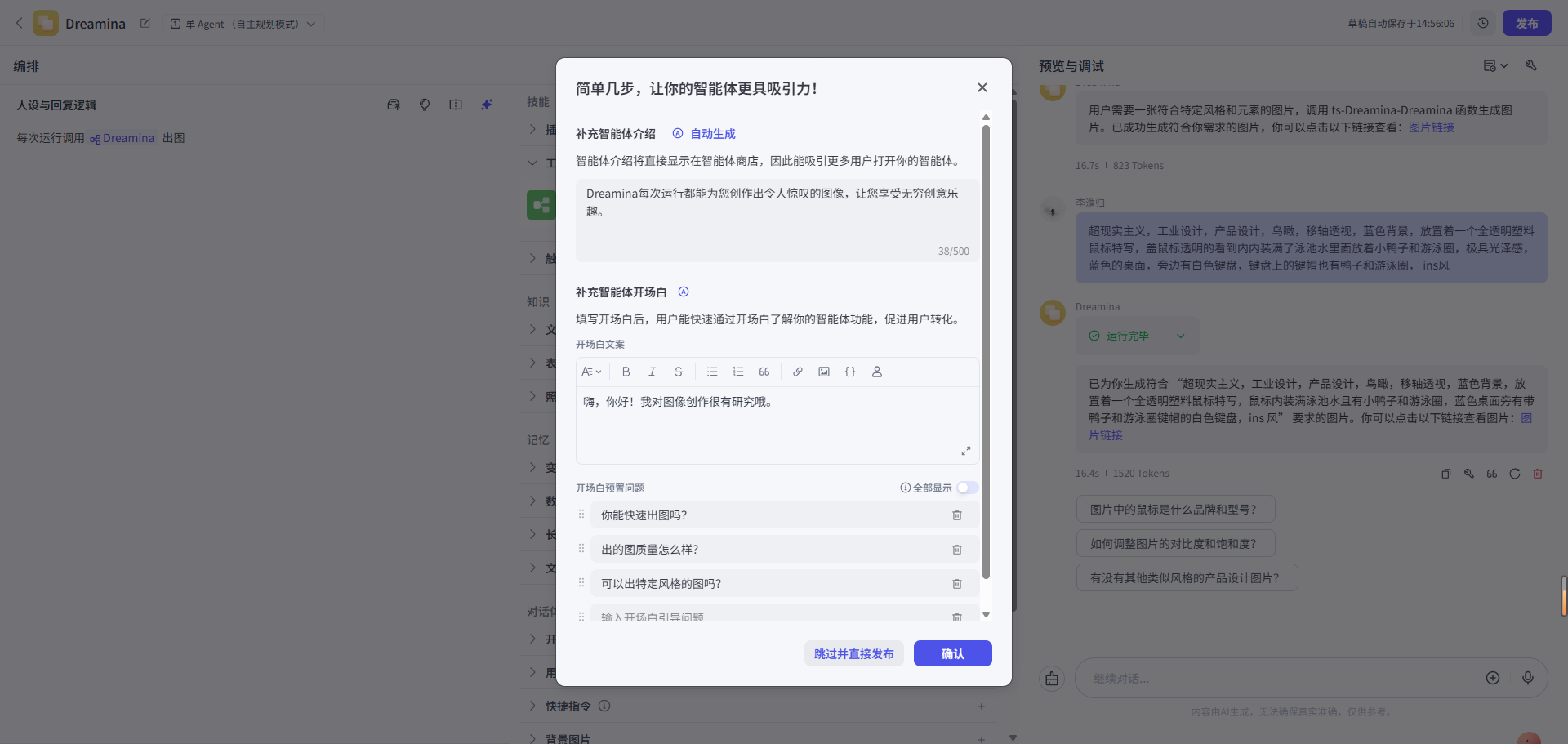
Task: Click the lightbulb icon in 人设与回复逻辑 header
Action: click(425, 105)
